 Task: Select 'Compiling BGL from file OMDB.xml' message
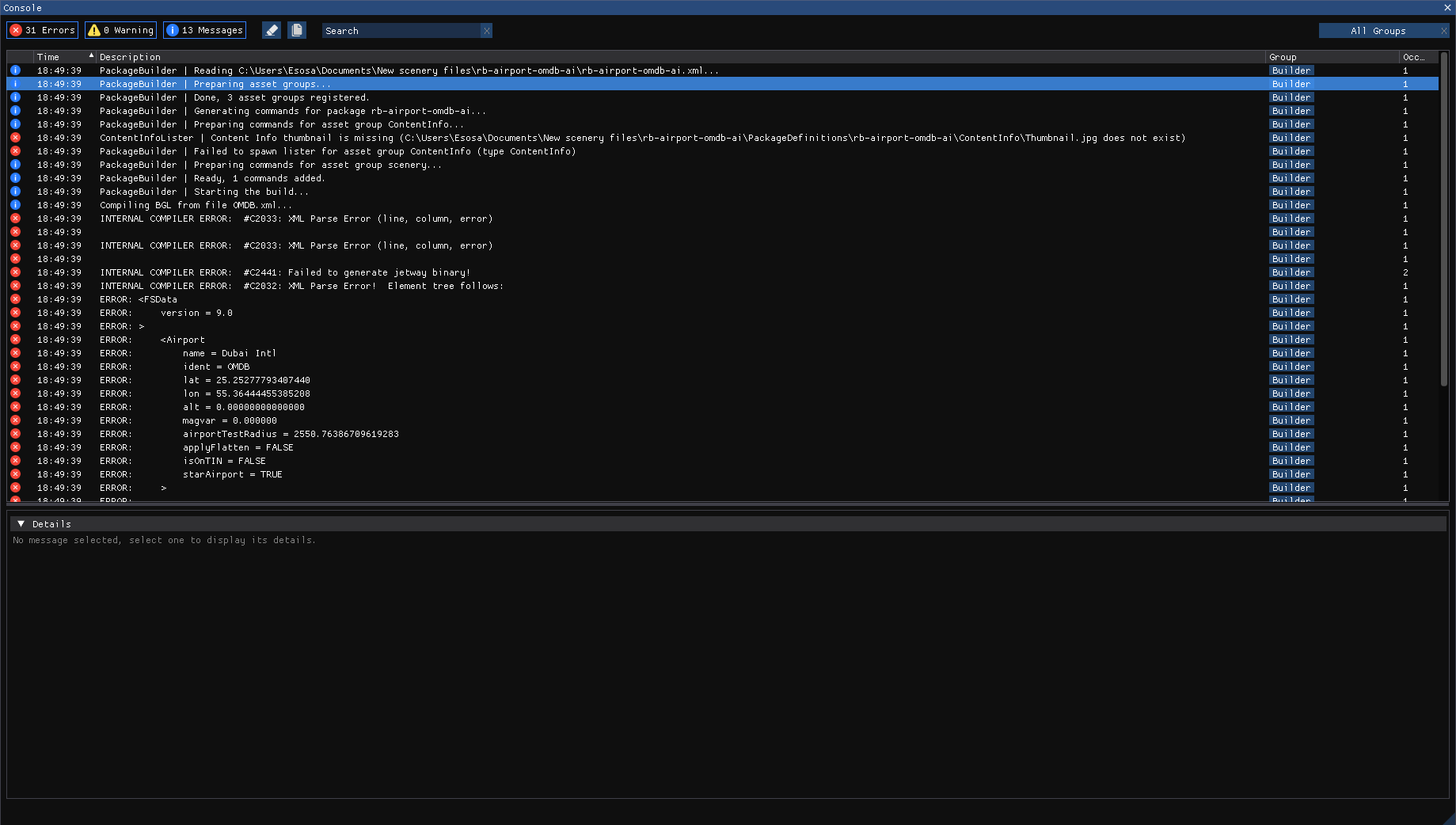(196, 205)
